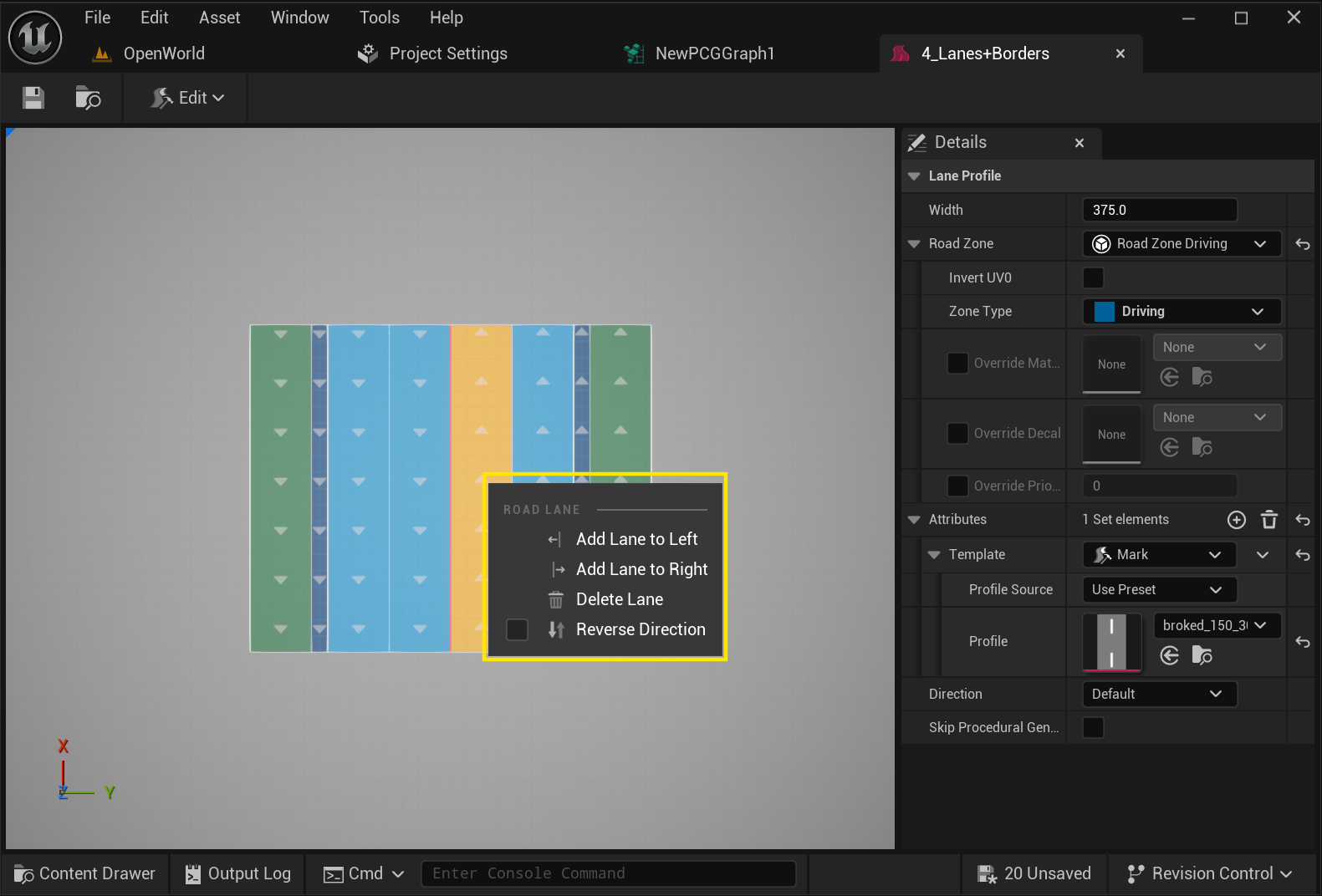Focus the Enter Console Command field
1322x896 pixels.
pyautogui.click(x=608, y=873)
